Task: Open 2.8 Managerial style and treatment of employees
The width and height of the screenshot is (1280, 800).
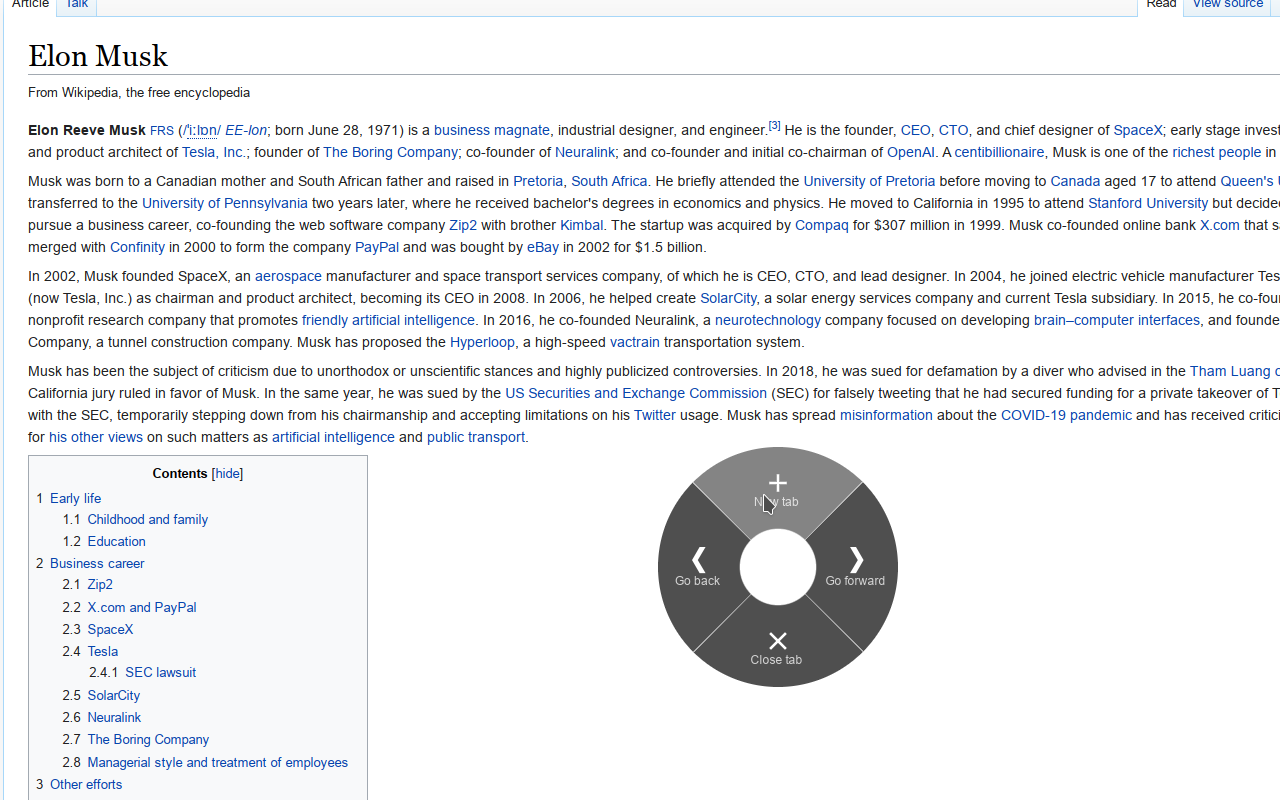Action: click(205, 762)
